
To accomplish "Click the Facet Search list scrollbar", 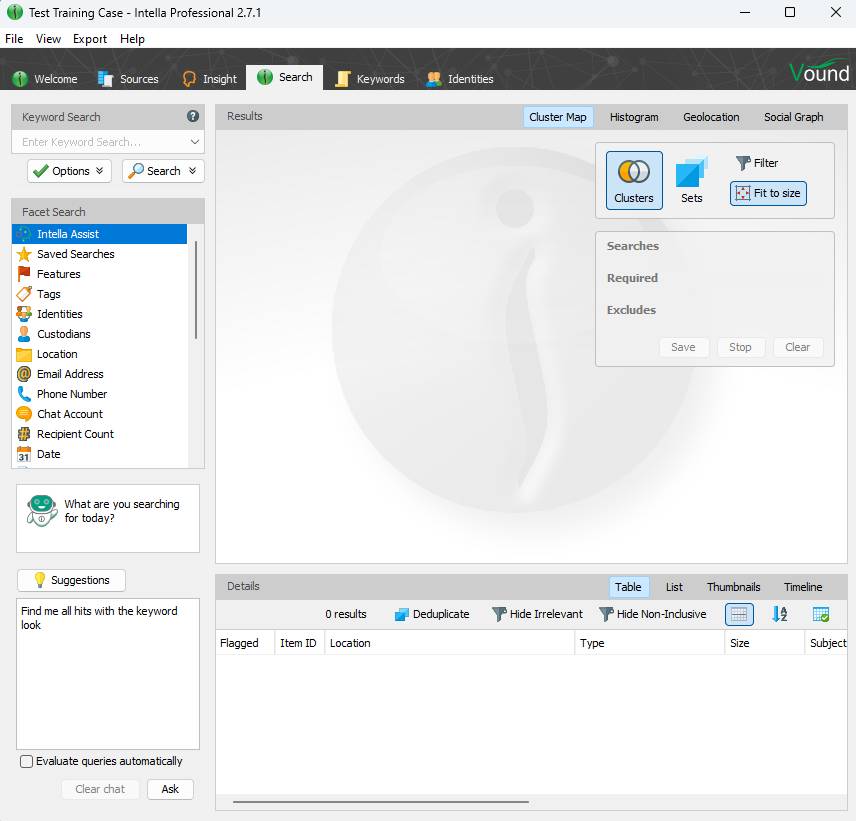I will click(196, 289).
